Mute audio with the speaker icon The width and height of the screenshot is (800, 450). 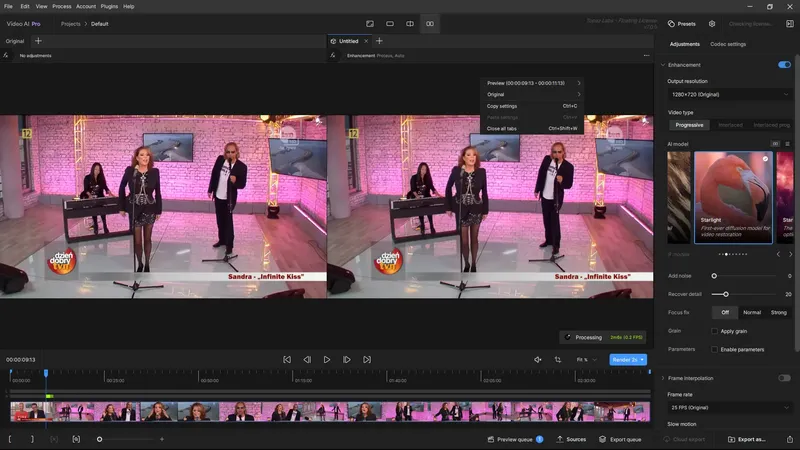tap(538, 360)
